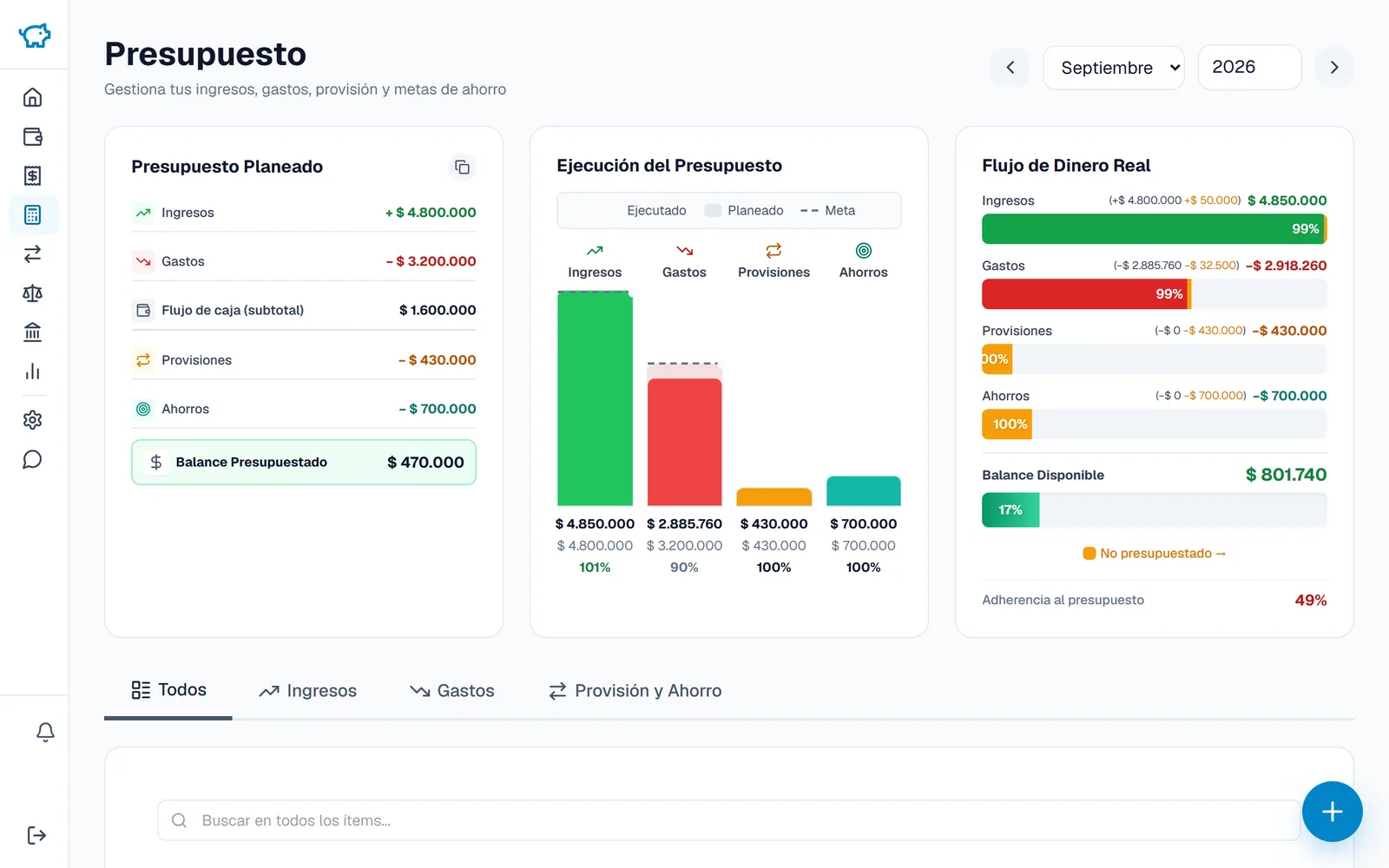This screenshot has height=868, width=1389.
Task: Click the orange Provisiones chart bar
Action: click(773, 497)
